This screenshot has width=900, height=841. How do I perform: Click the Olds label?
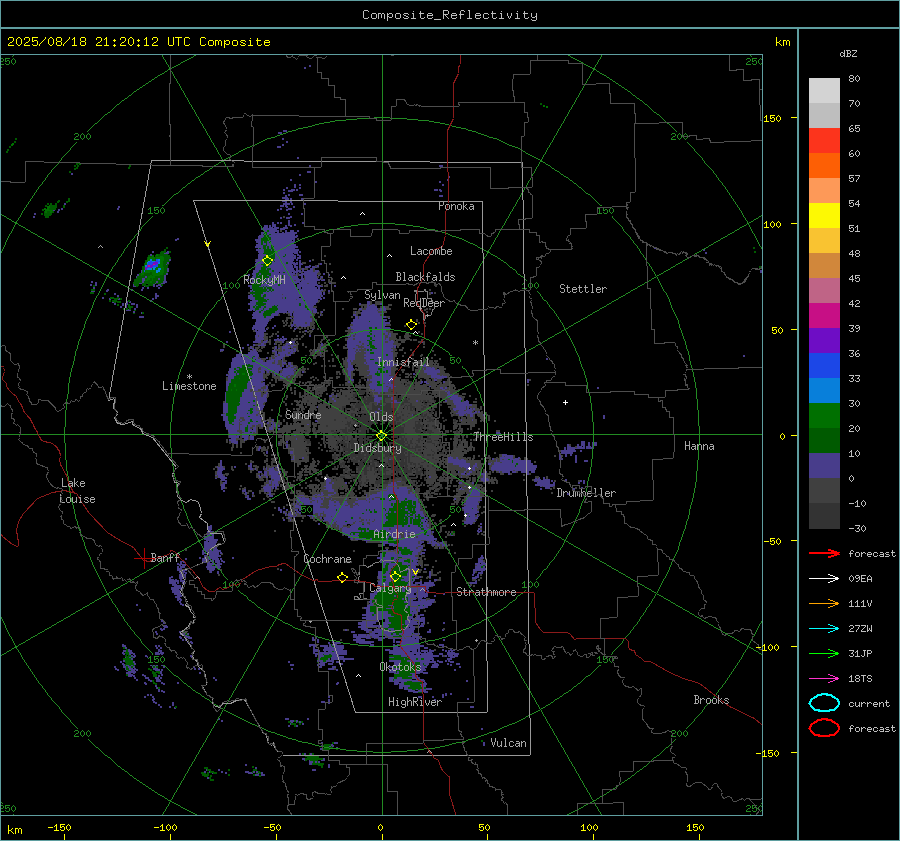381,417
